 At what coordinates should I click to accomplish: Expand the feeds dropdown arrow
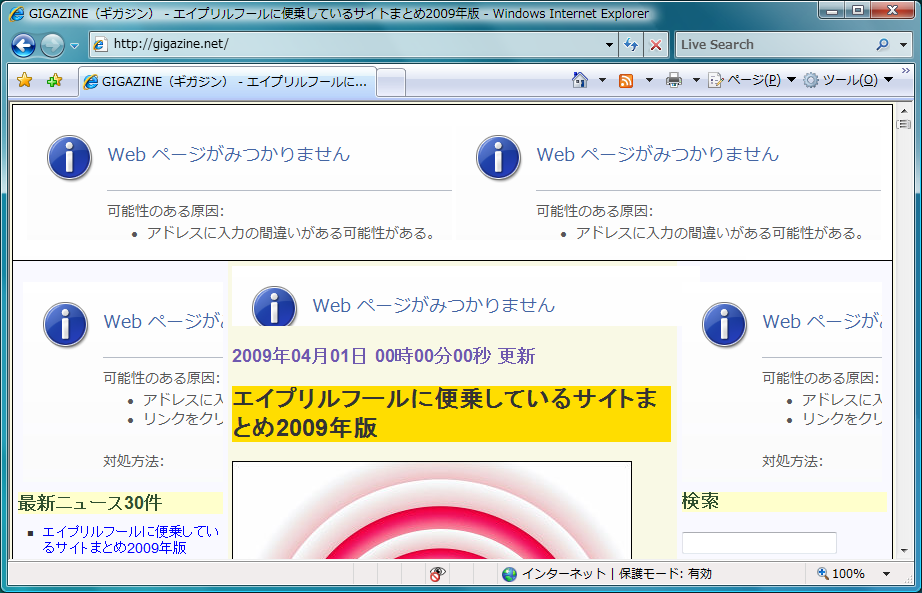649,80
